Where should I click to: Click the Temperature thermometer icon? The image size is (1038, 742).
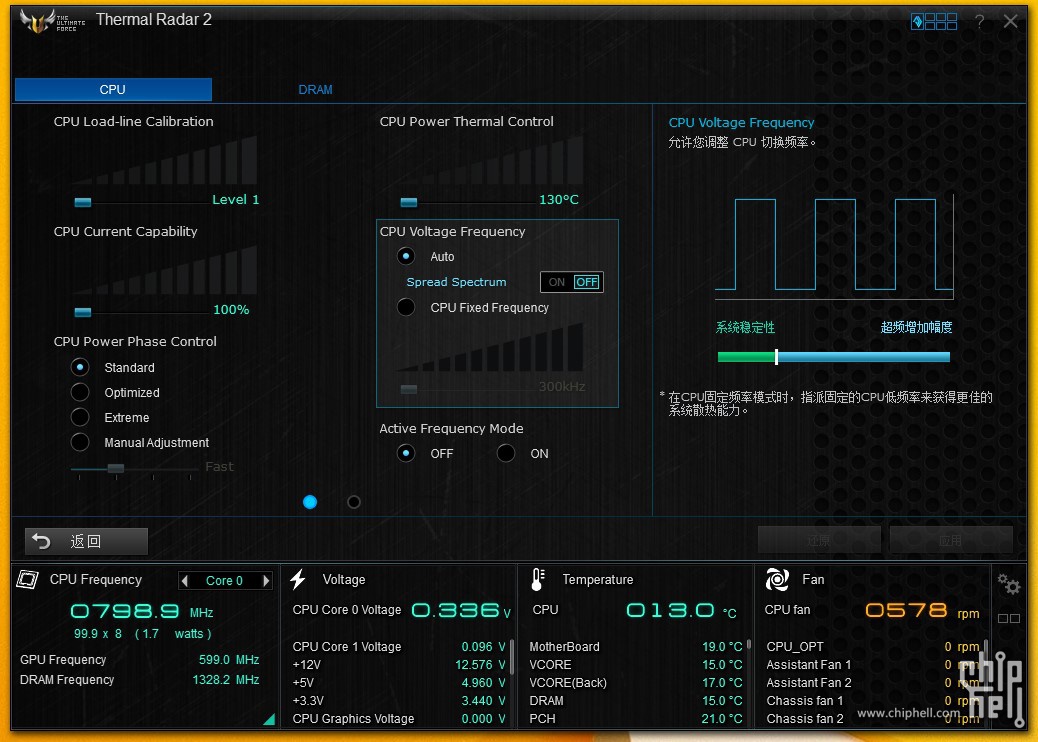click(x=538, y=579)
